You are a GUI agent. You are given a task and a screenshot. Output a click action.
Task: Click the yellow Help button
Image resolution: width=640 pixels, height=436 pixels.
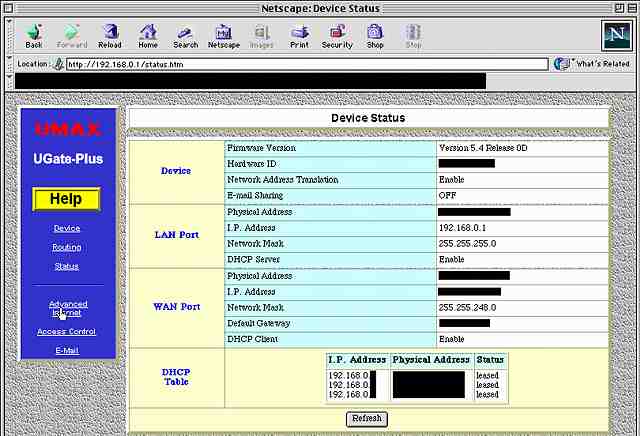(66, 199)
